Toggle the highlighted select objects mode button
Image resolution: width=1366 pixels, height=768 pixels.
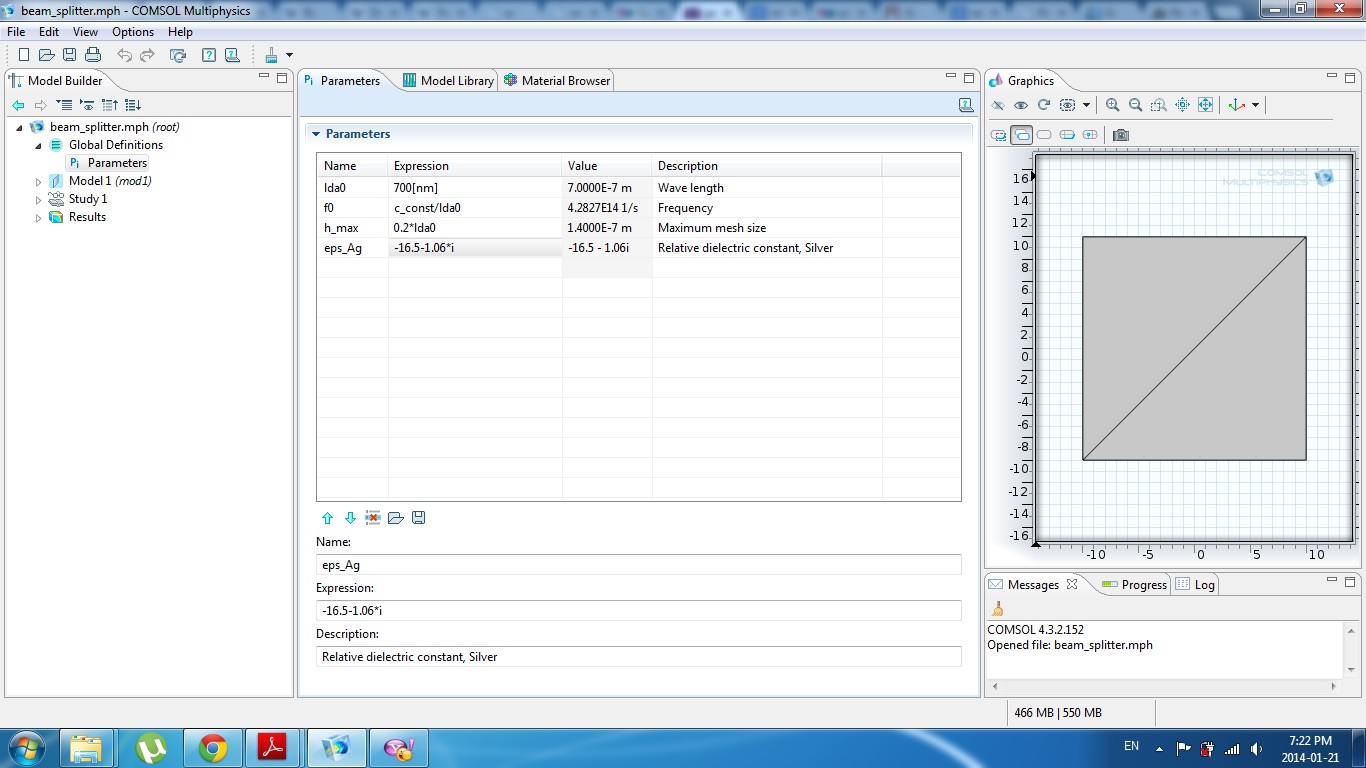point(1021,135)
